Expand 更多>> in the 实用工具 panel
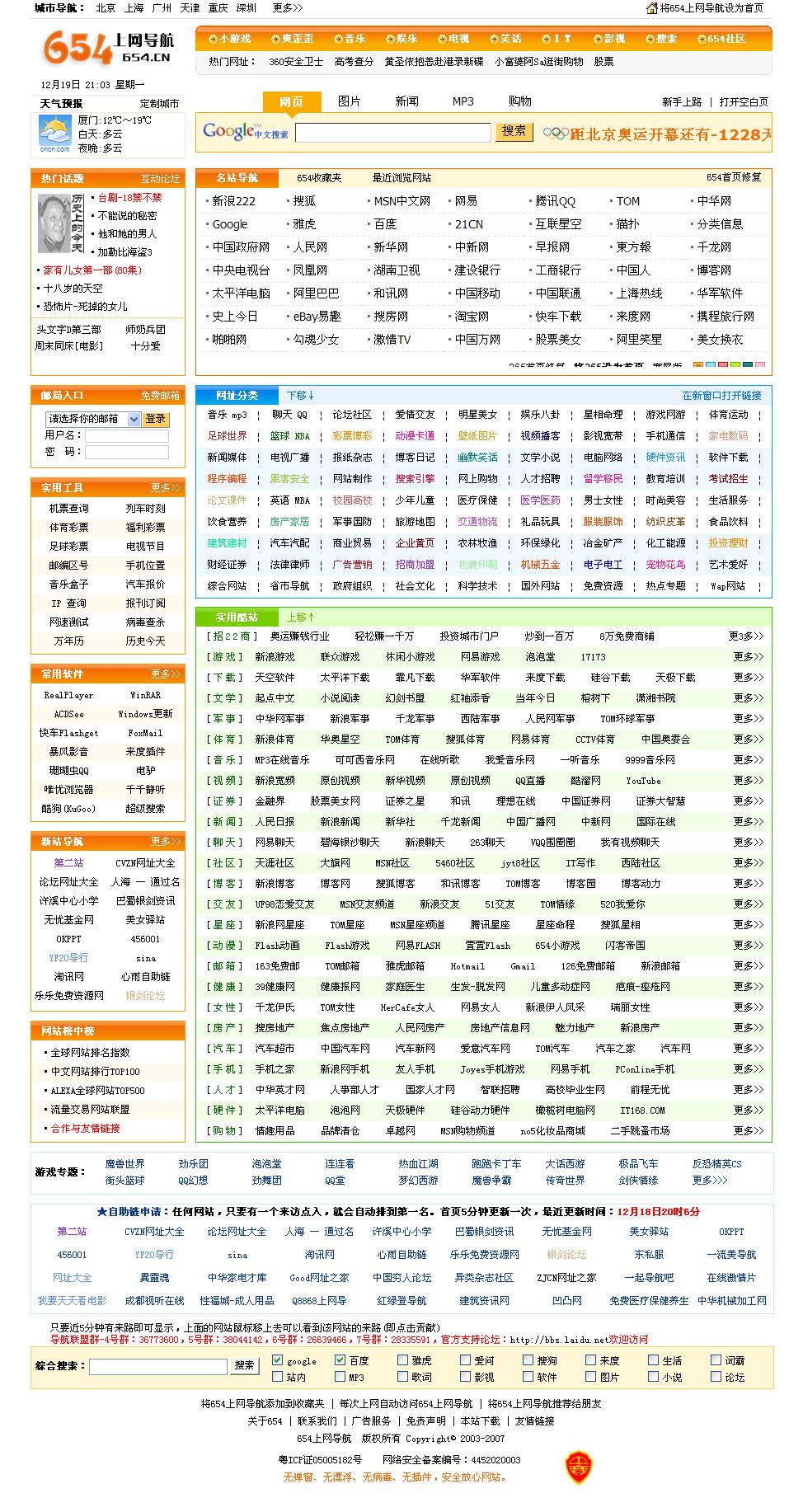 (165, 487)
